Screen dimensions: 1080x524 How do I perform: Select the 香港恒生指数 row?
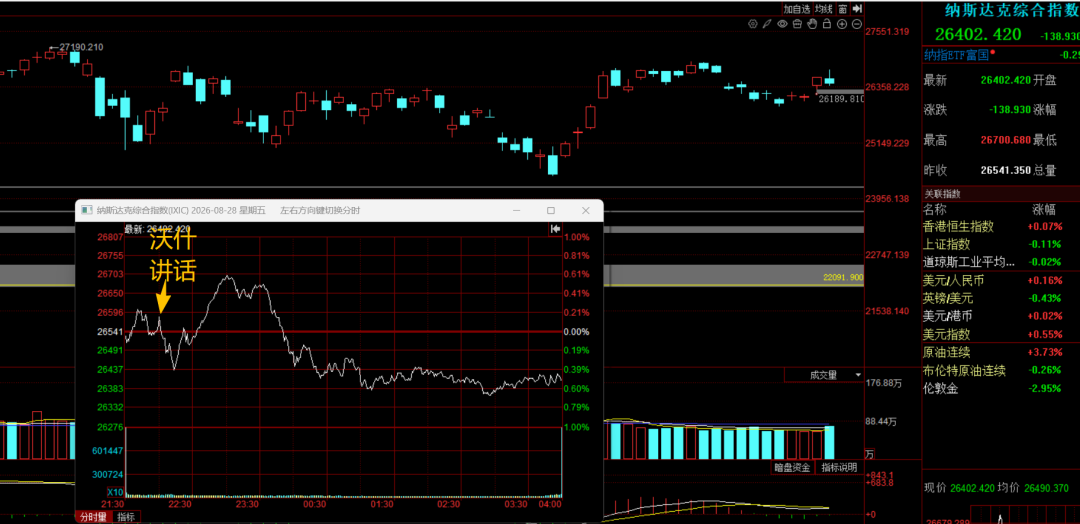tap(1000, 227)
